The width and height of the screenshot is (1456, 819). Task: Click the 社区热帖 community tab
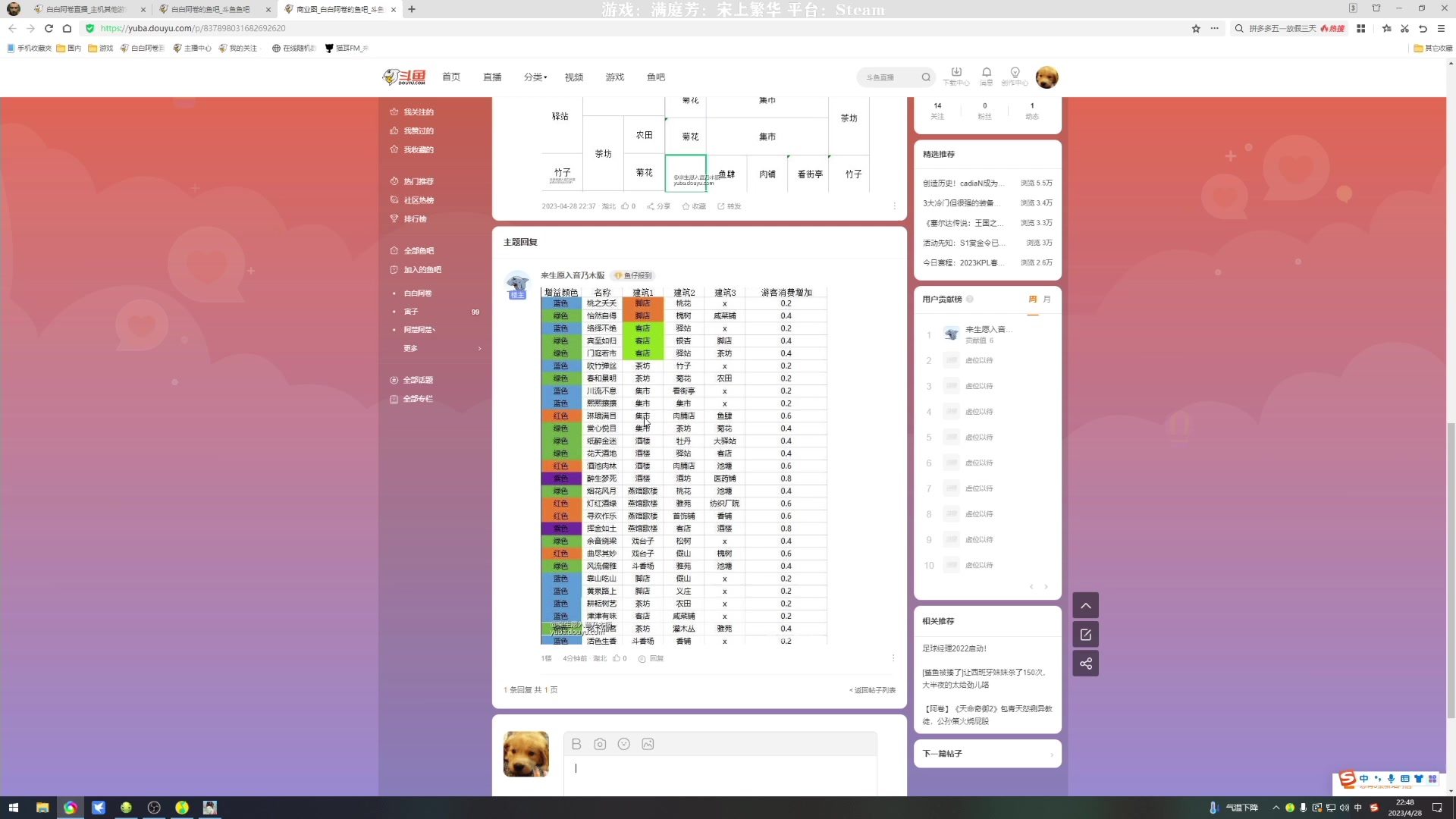pos(419,200)
